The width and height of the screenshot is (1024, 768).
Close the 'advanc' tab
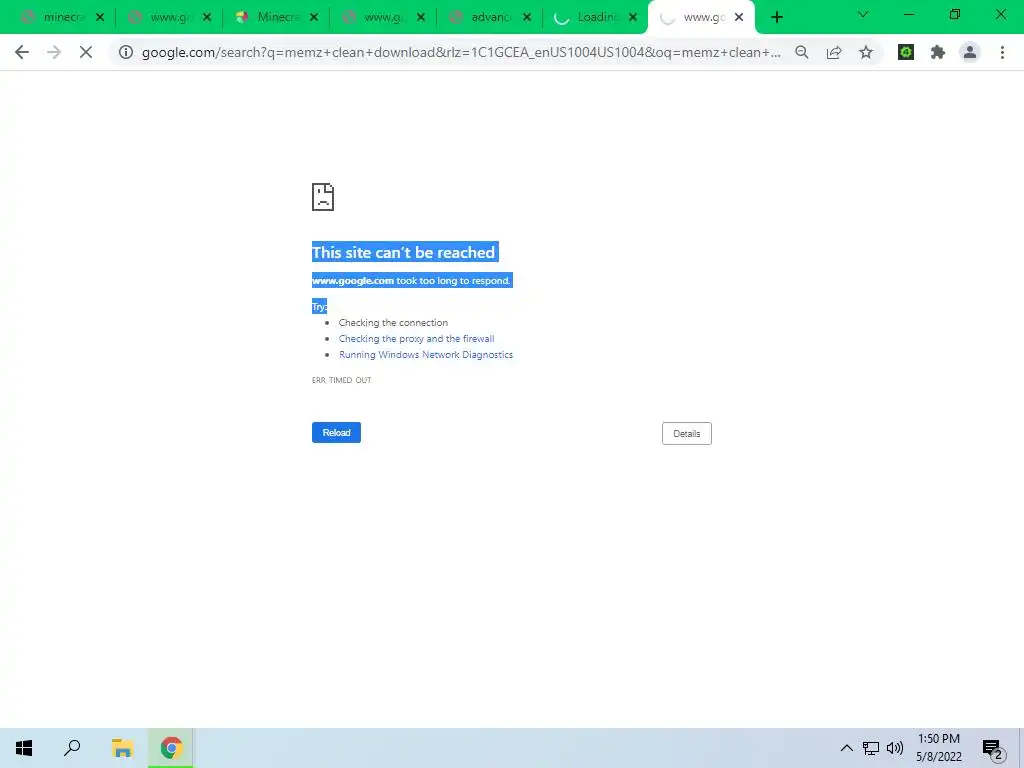click(527, 18)
